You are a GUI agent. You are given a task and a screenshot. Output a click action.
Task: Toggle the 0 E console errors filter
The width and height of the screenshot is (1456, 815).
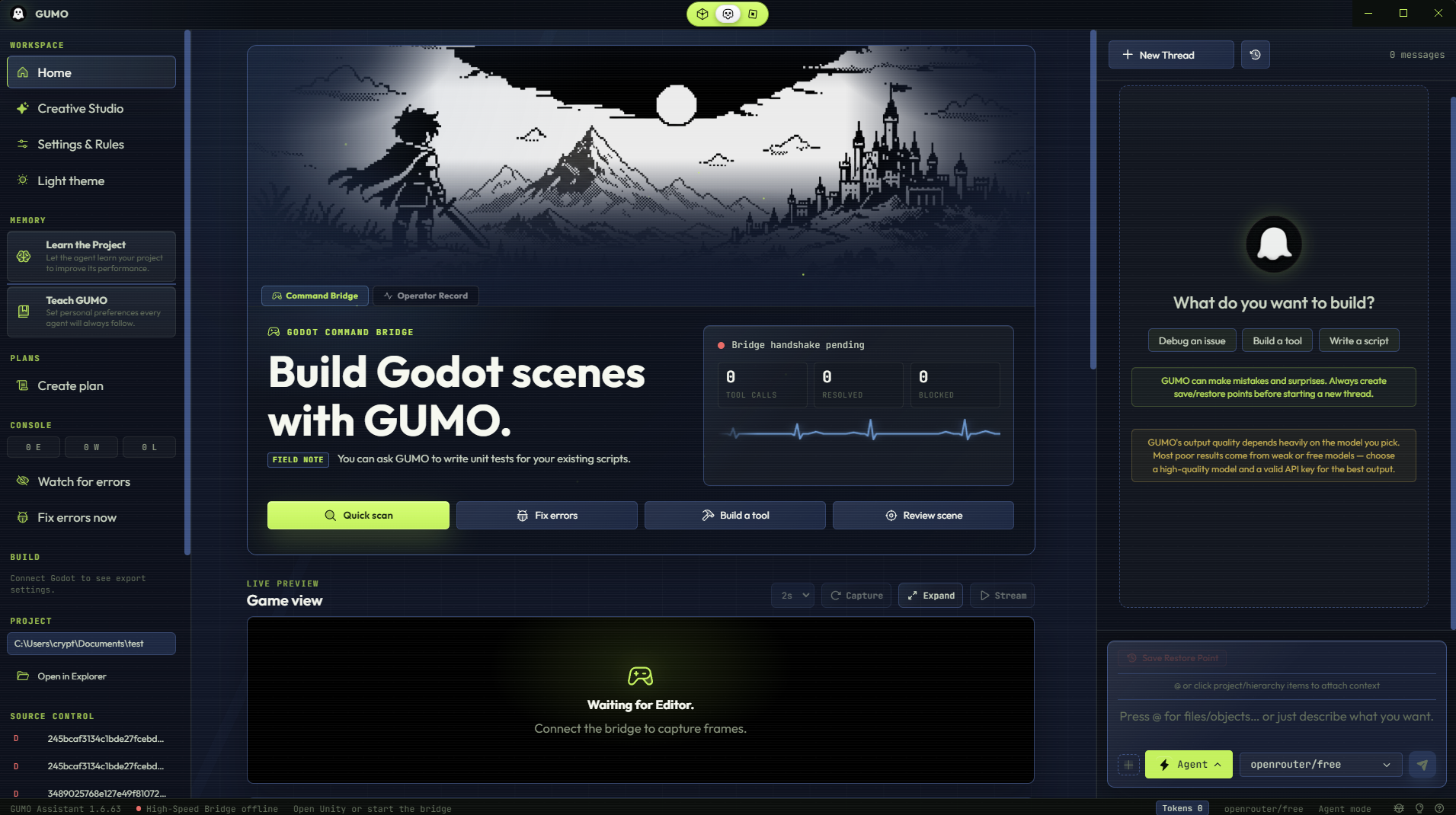pos(34,447)
